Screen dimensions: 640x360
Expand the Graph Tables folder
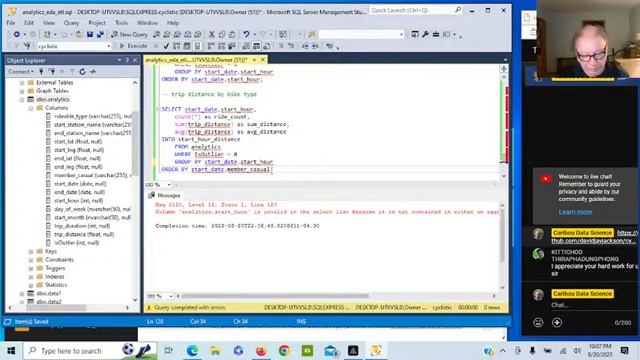tap(22, 91)
